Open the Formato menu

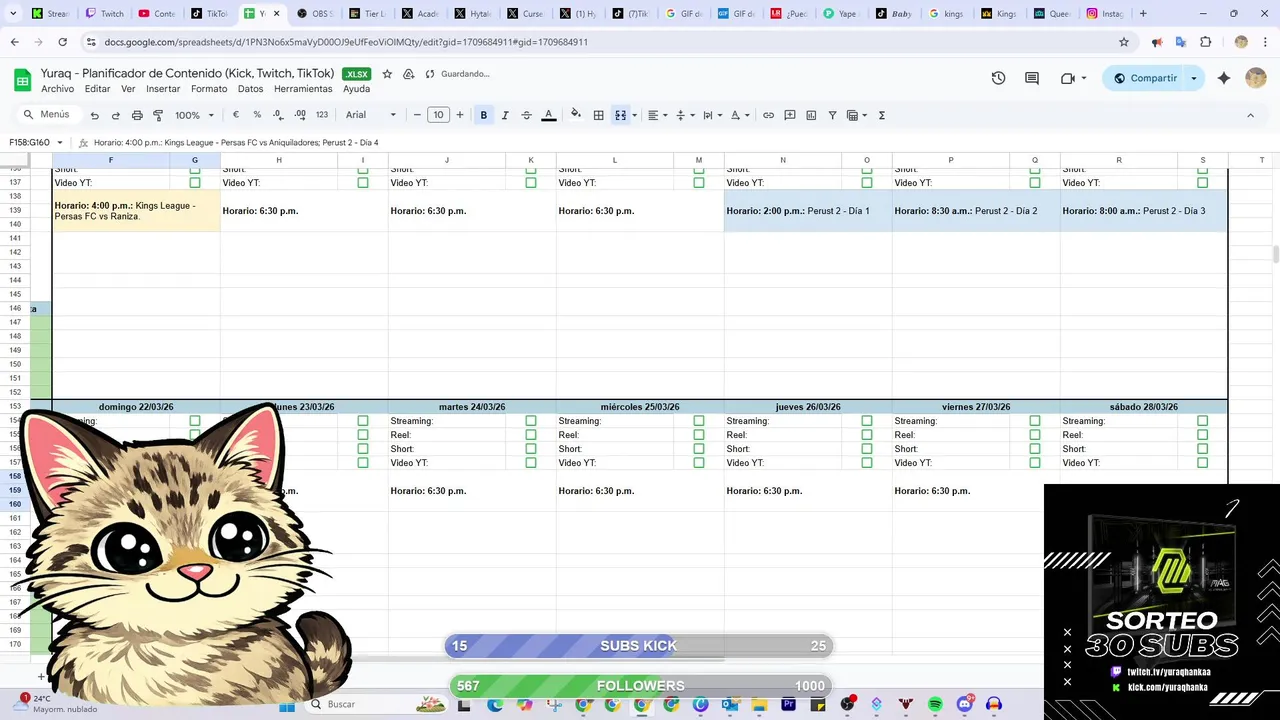click(209, 89)
